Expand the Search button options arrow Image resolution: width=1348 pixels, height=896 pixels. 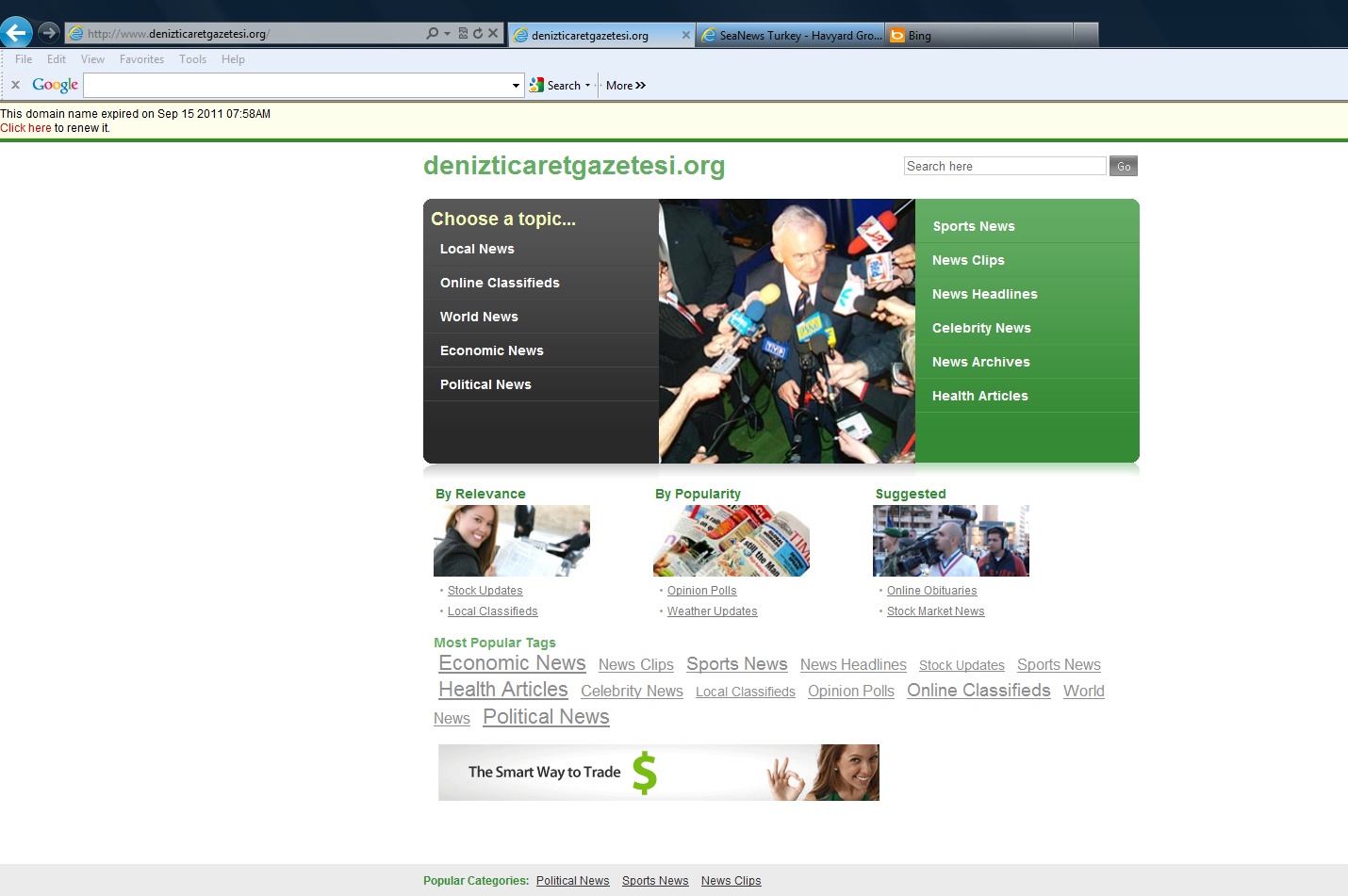pos(588,86)
